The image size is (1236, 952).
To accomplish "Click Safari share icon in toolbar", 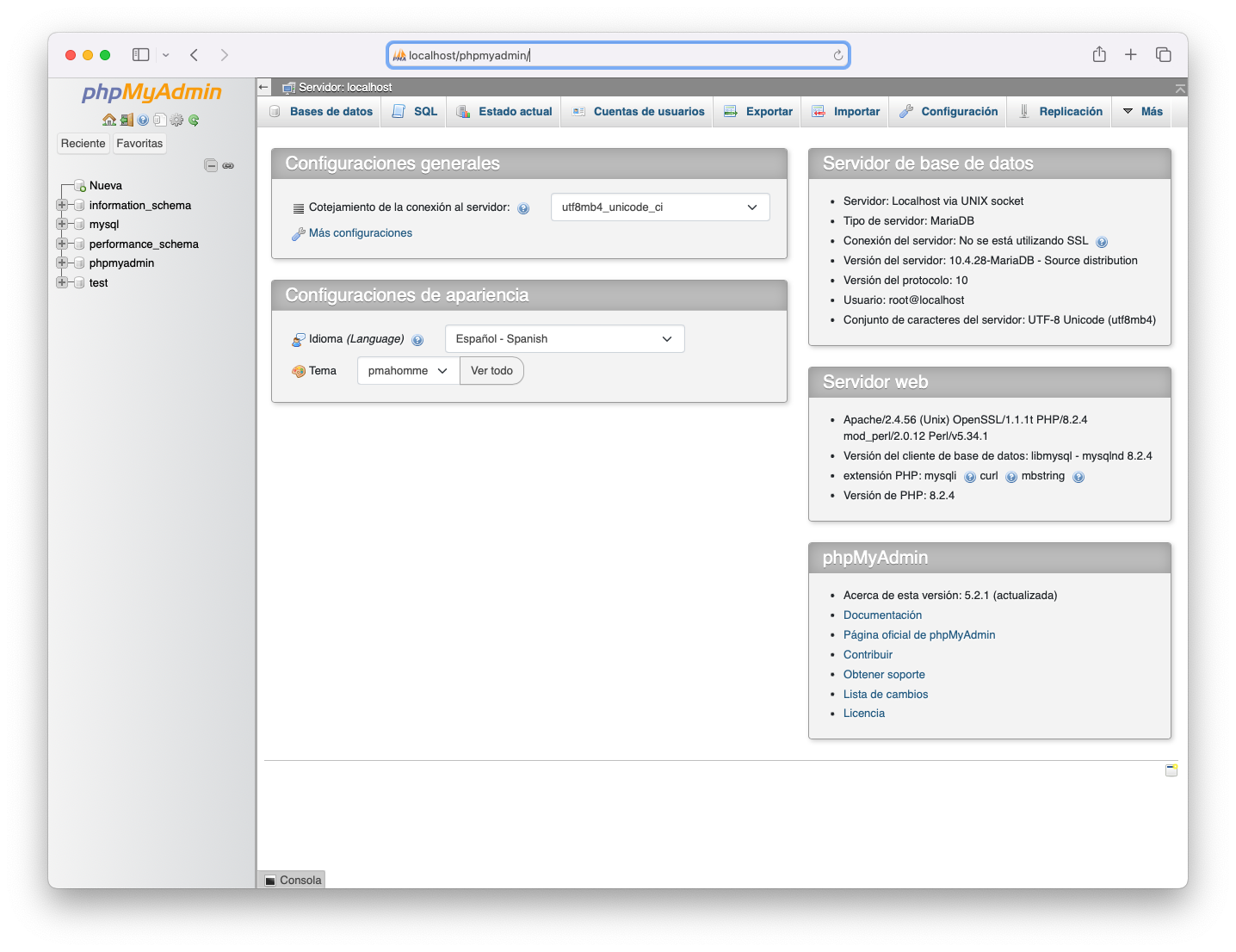I will [1099, 55].
